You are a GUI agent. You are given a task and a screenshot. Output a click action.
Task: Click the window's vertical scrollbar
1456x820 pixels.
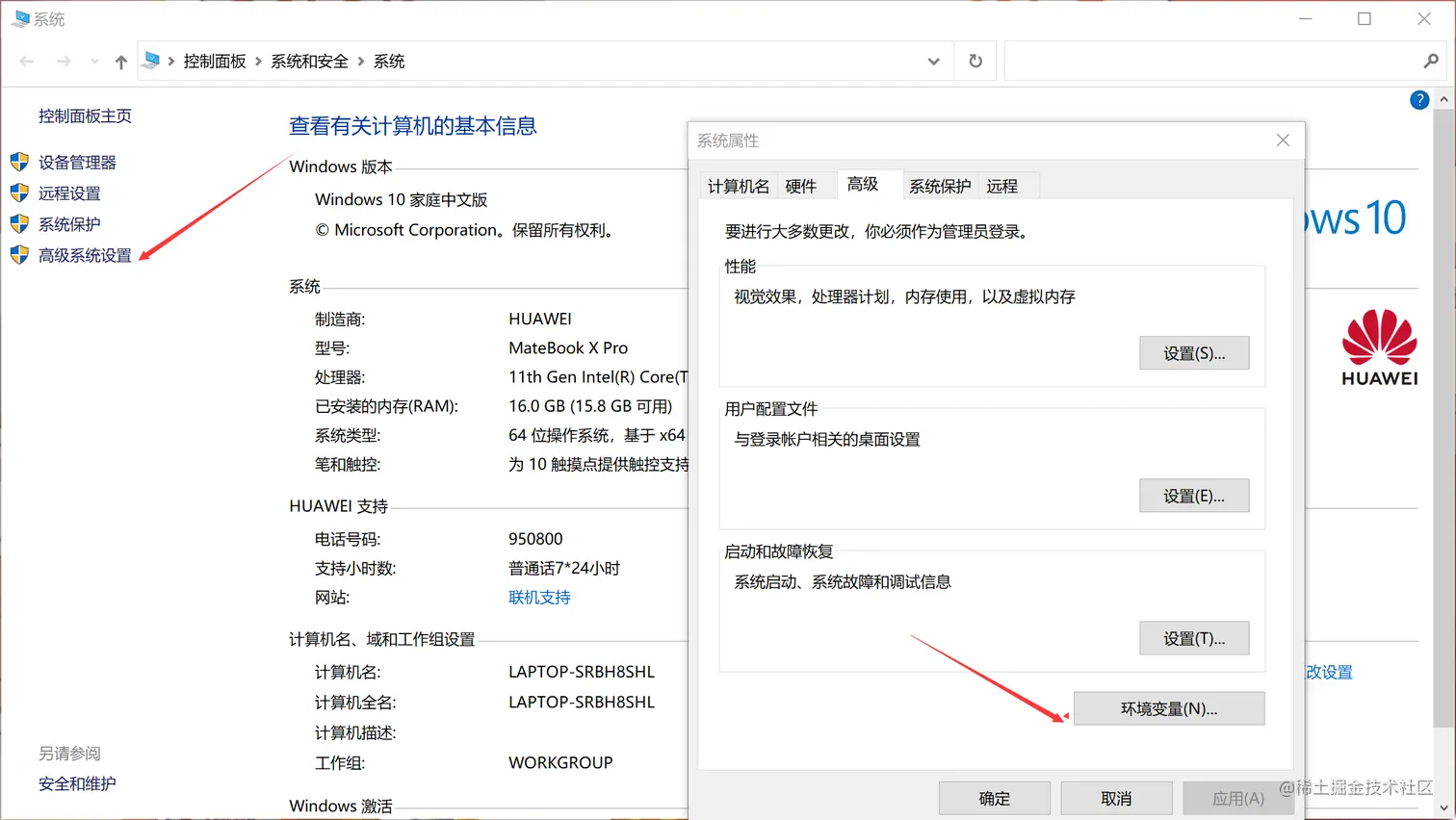[1443, 419]
